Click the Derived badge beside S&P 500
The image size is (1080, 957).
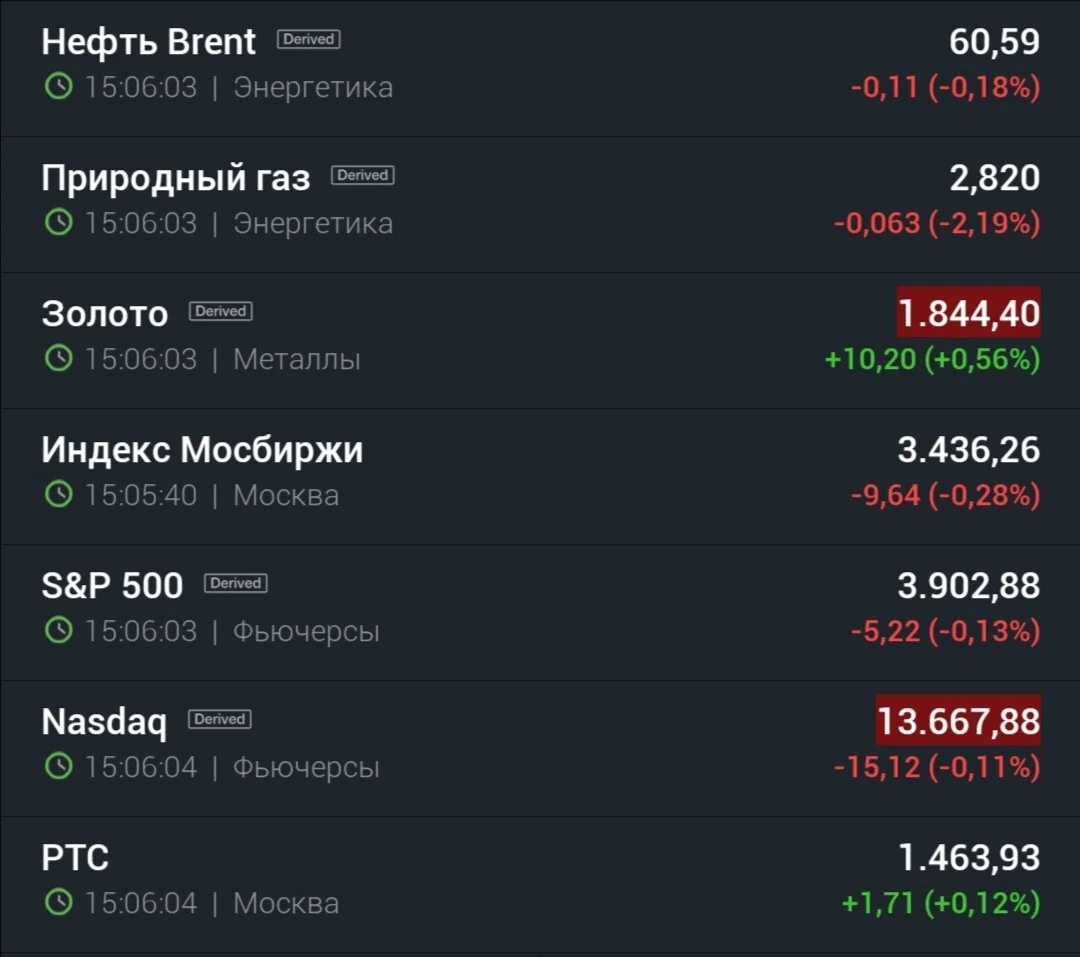(x=236, y=583)
